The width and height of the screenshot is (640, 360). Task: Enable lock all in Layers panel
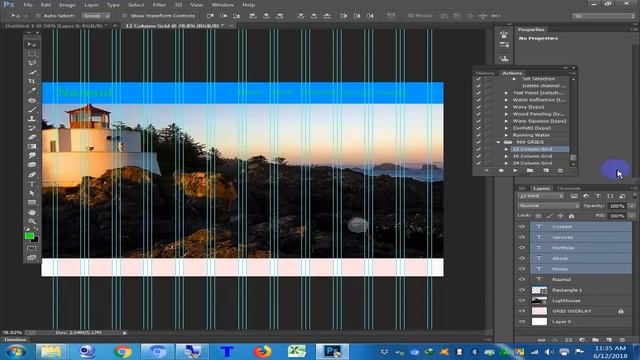(x=571, y=216)
